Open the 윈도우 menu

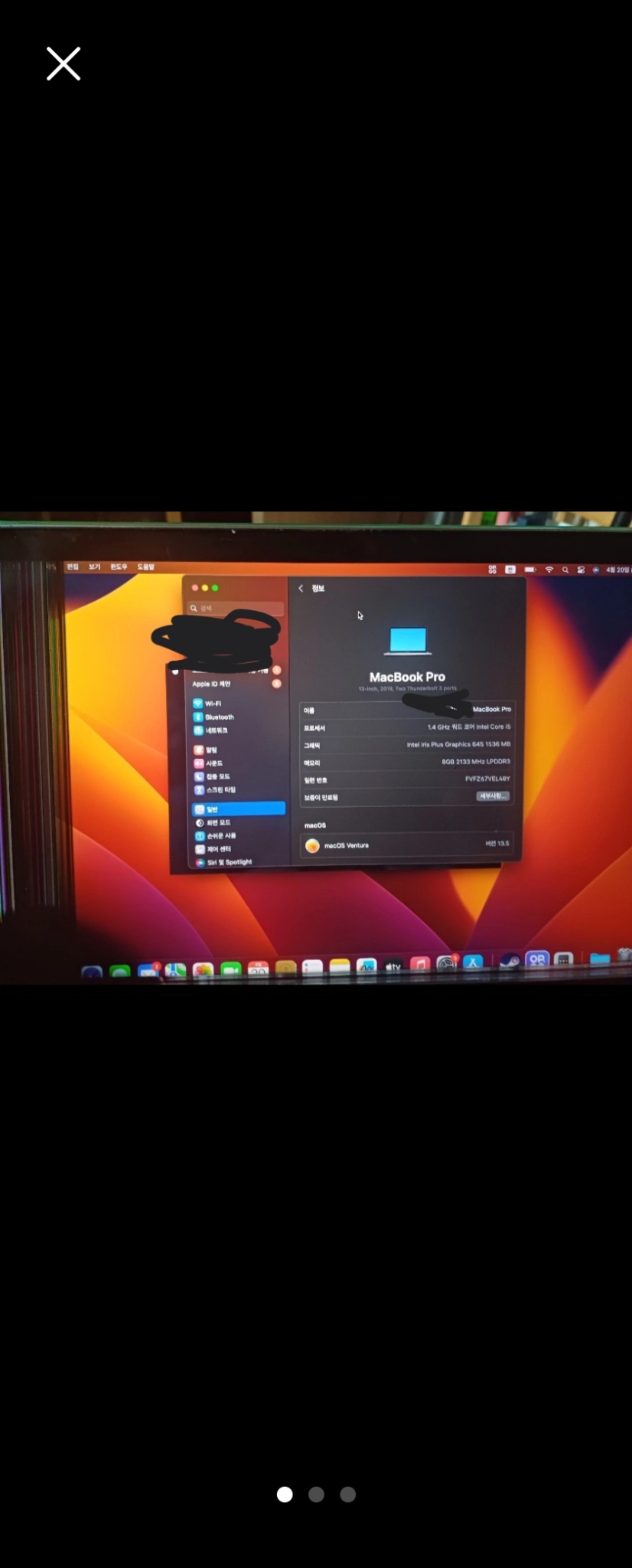[x=119, y=567]
